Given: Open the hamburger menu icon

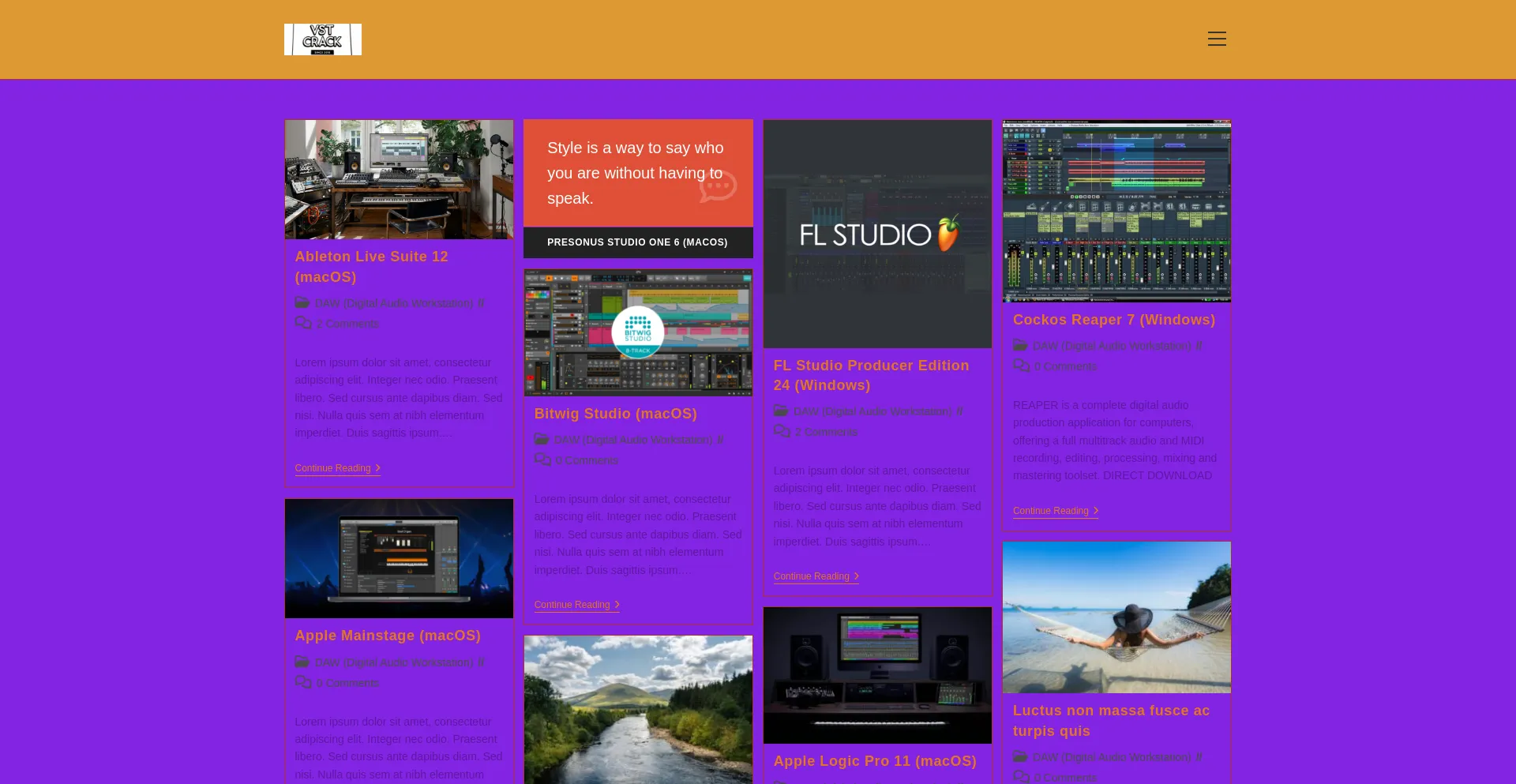Looking at the screenshot, I should (1216, 39).
